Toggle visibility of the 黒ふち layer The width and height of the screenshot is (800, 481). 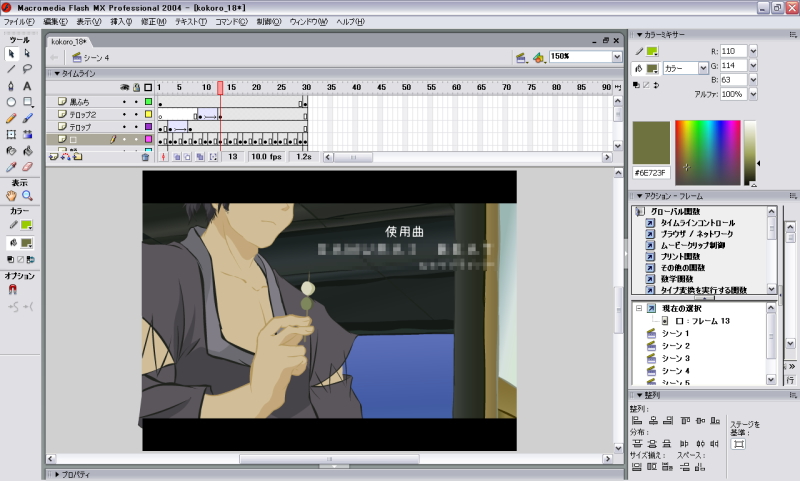click(124, 102)
